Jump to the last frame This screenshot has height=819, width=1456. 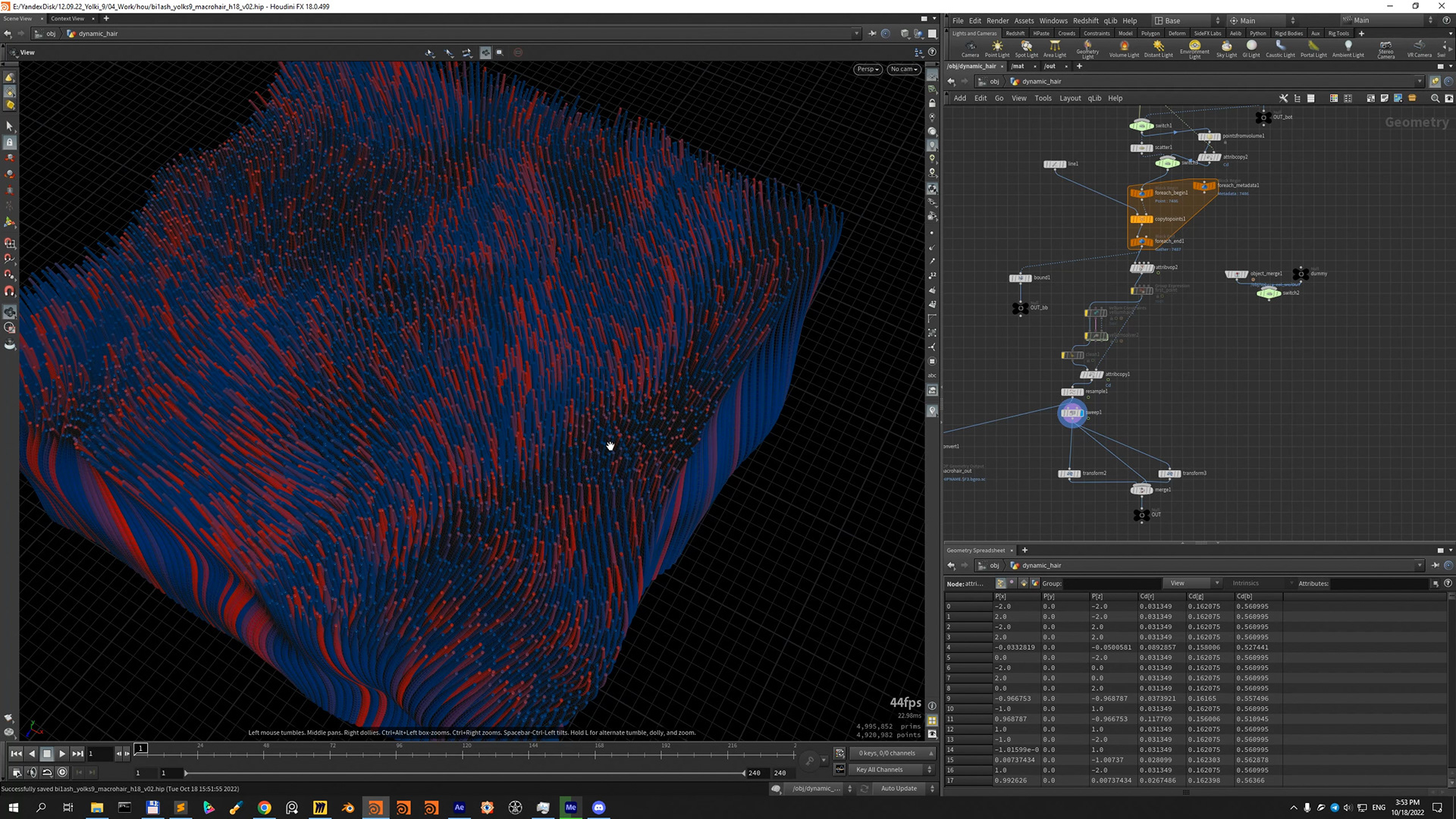[x=77, y=754]
